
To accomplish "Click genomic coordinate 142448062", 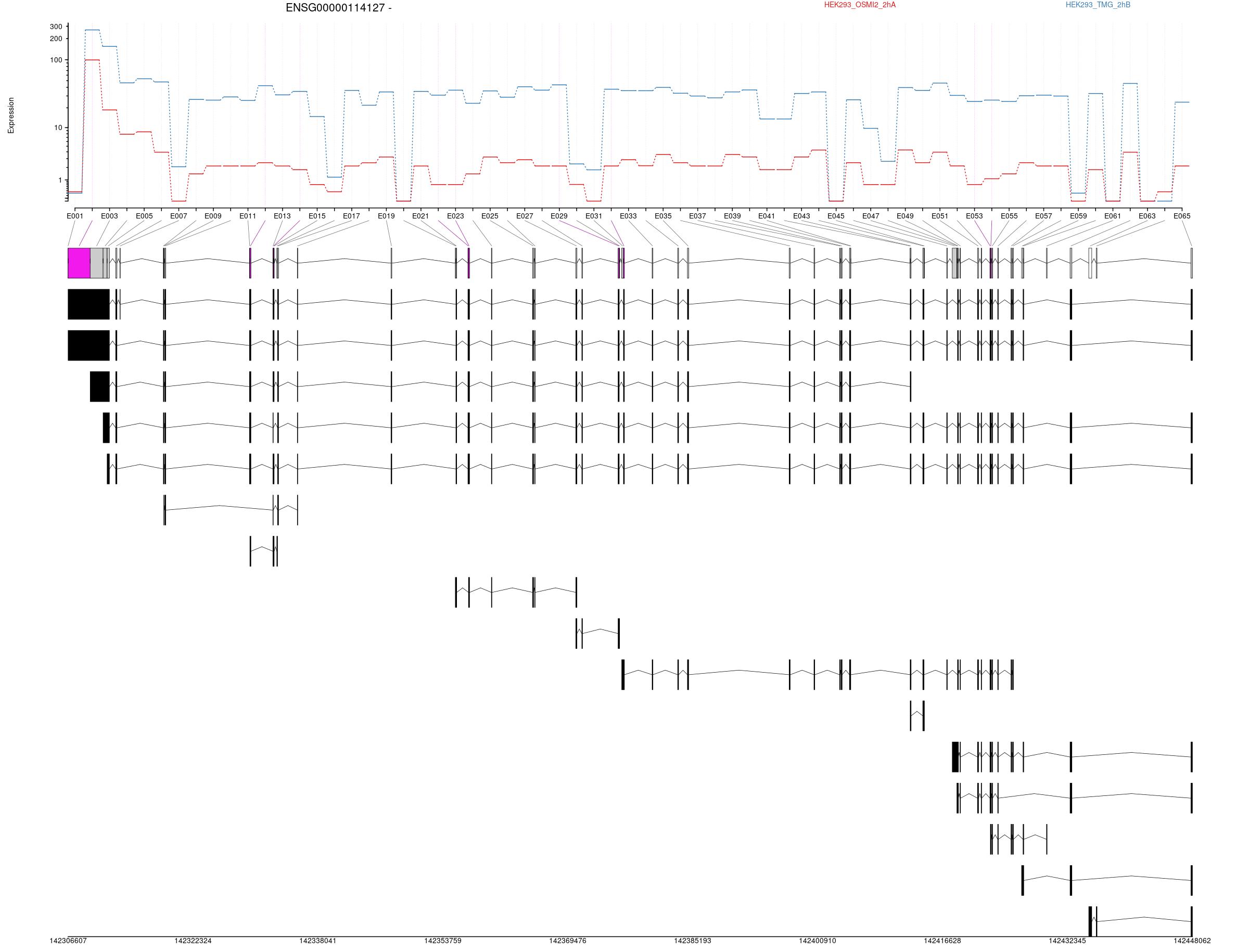I will point(1192,941).
